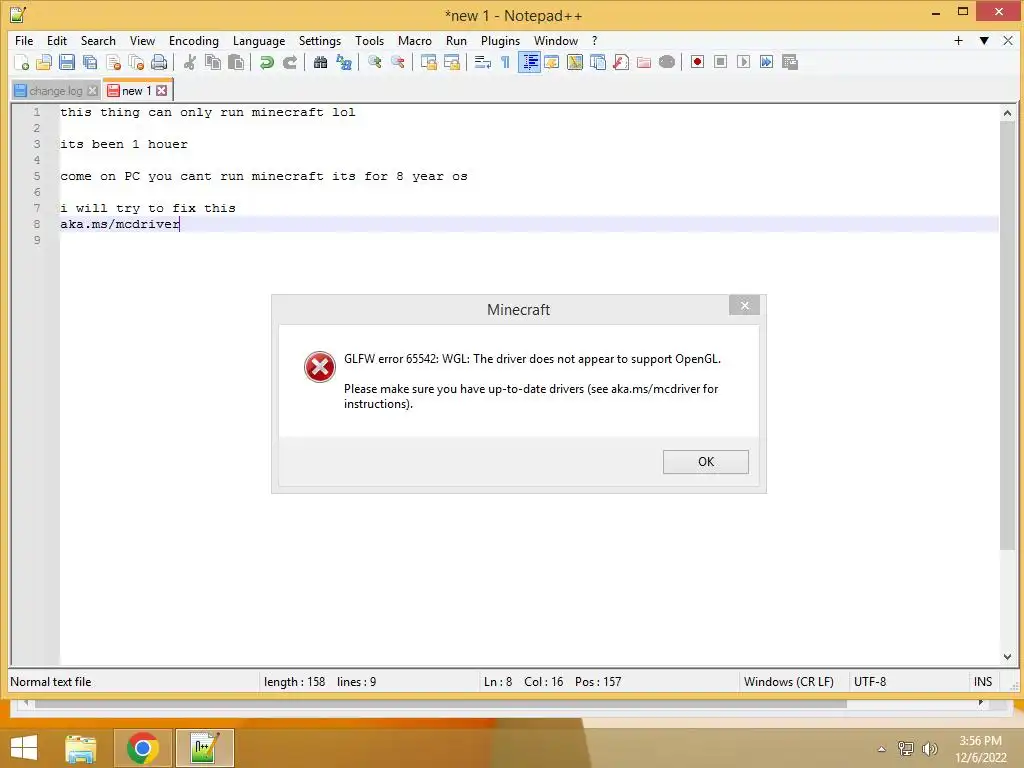This screenshot has width=1024, height=768.
Task: Click the Zoom In magnifier icon
Action: coord(374,62)
